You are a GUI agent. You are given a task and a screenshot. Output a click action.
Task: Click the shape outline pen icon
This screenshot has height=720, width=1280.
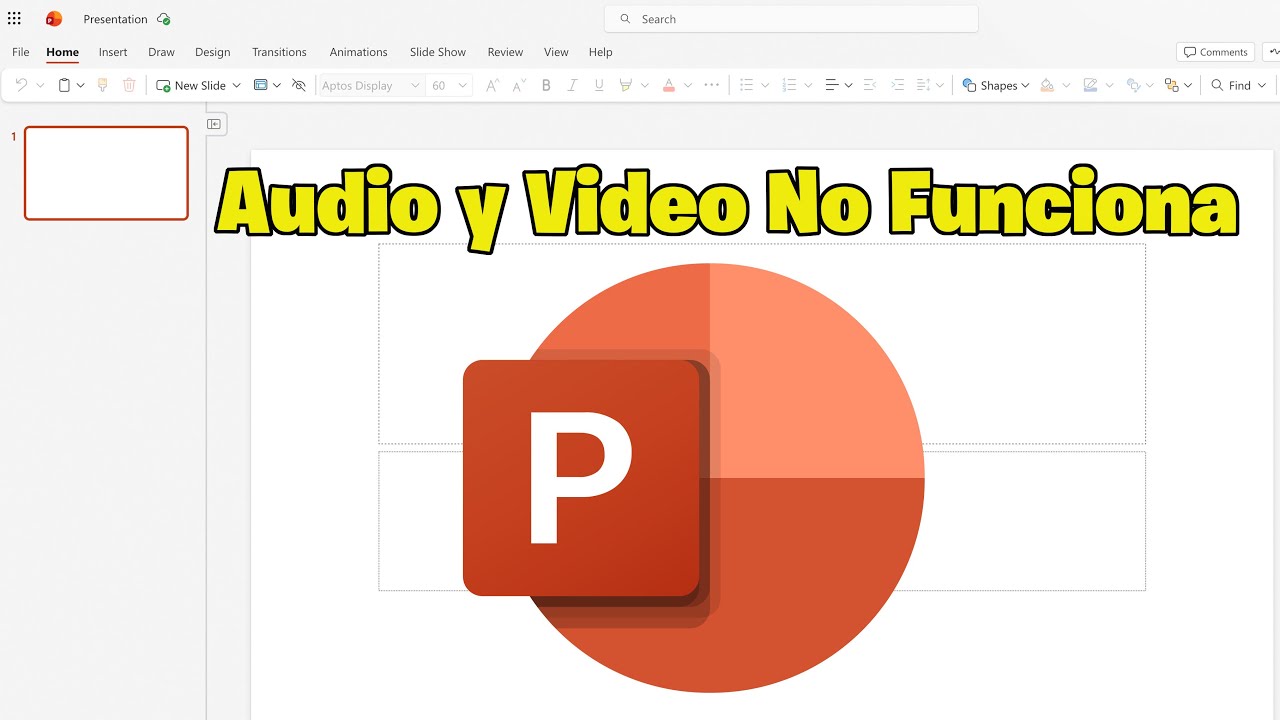1091,85
